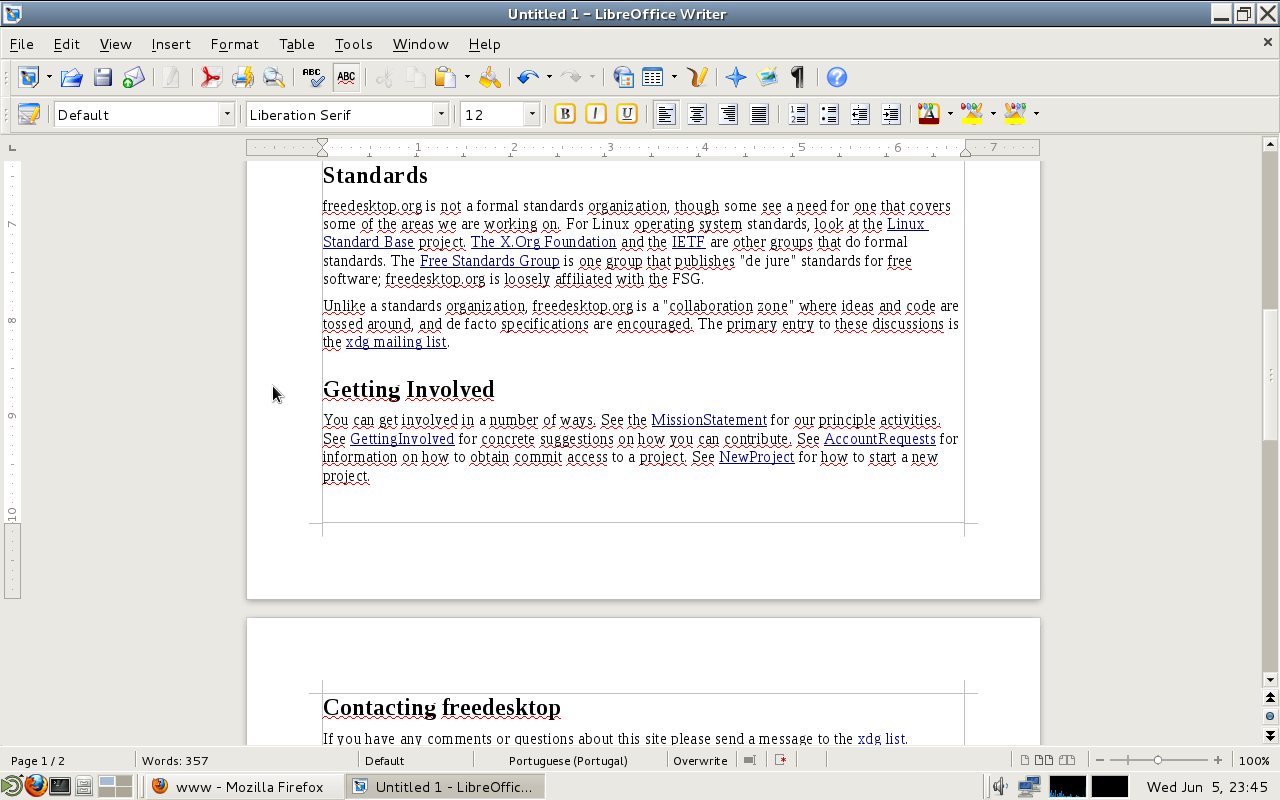1280x800 pixels.
Task: Open the Format menu
Action: pos(234,44)
